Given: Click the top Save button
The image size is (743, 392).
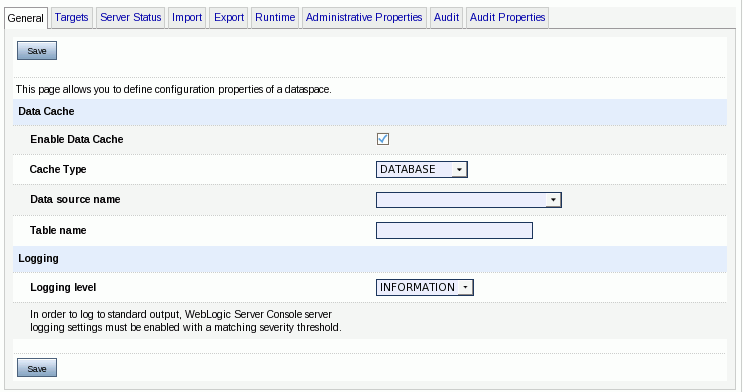Looking at the screenshot, I should coord(37,51).
